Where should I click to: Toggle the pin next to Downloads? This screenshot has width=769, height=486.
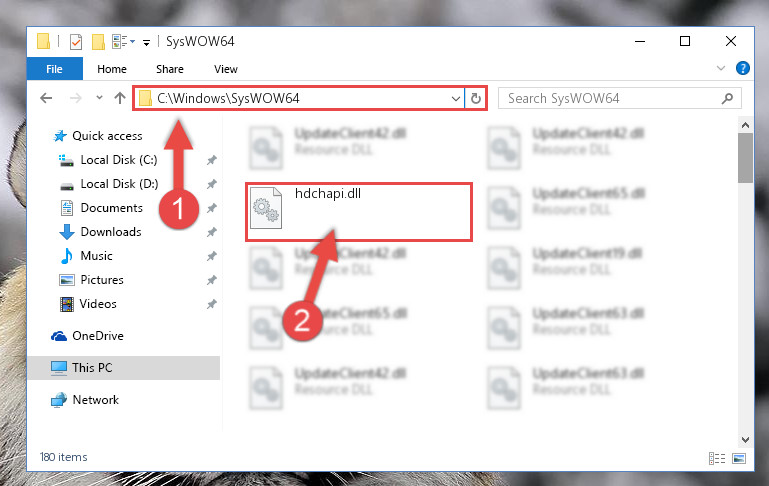click(x=211, y=232)
